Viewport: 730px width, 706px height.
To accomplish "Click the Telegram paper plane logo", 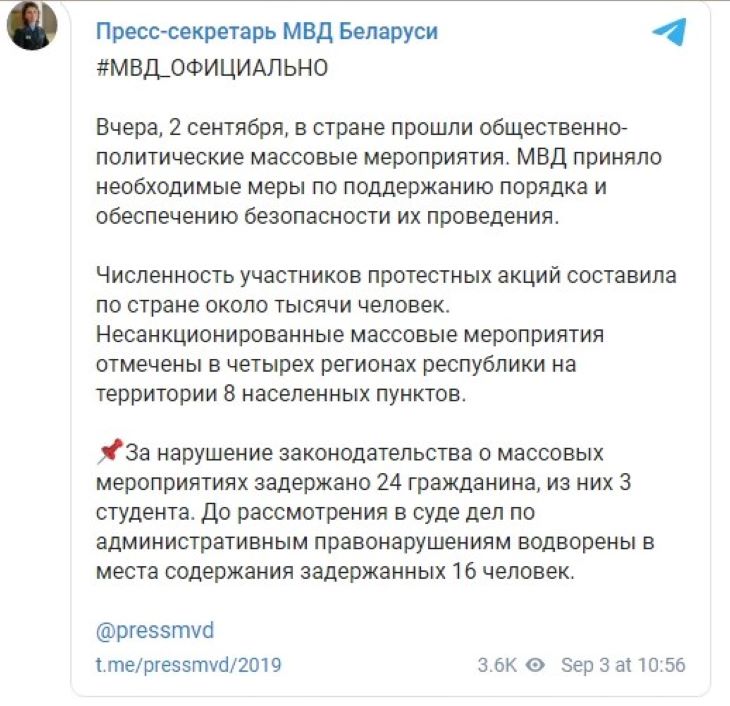I will (669, 32).
